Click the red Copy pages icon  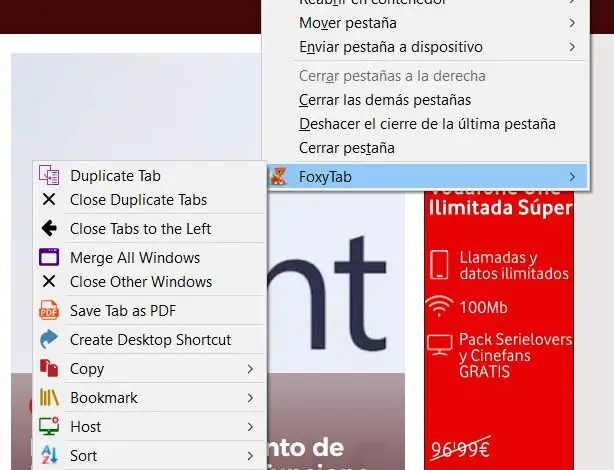click(x=49, y=368)
